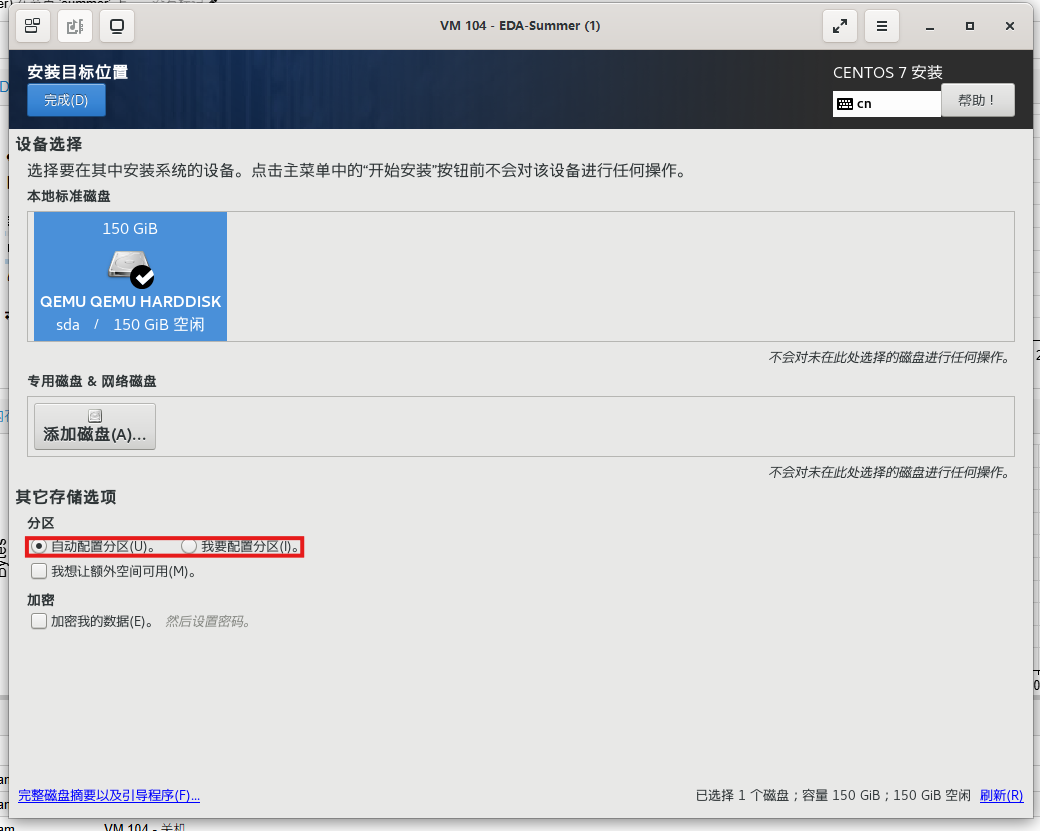Enable 加密我的数据(E) encryption checkbox

pos(39,621)
